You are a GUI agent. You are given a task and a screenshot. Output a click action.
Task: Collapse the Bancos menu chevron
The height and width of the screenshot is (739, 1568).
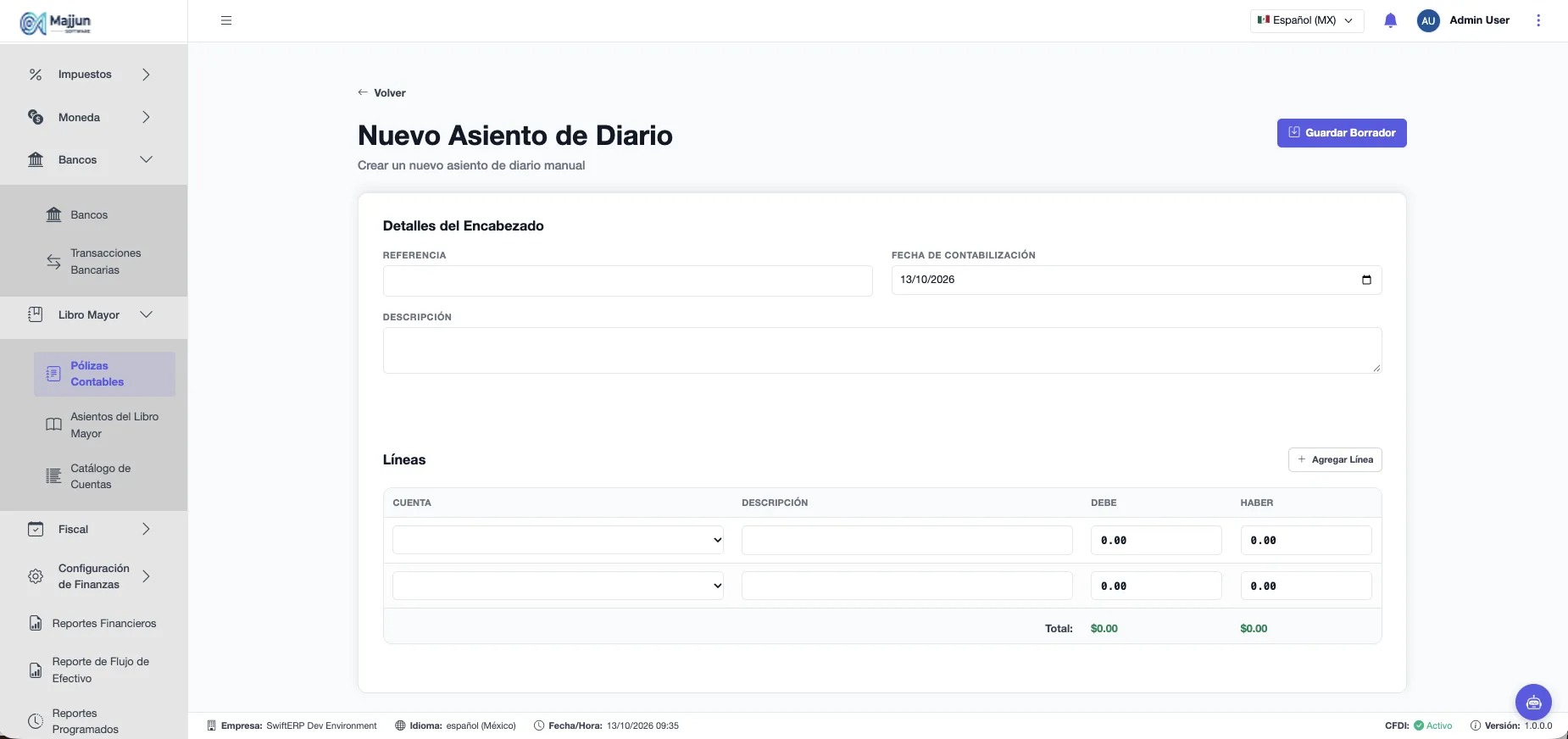coord(146,159)
